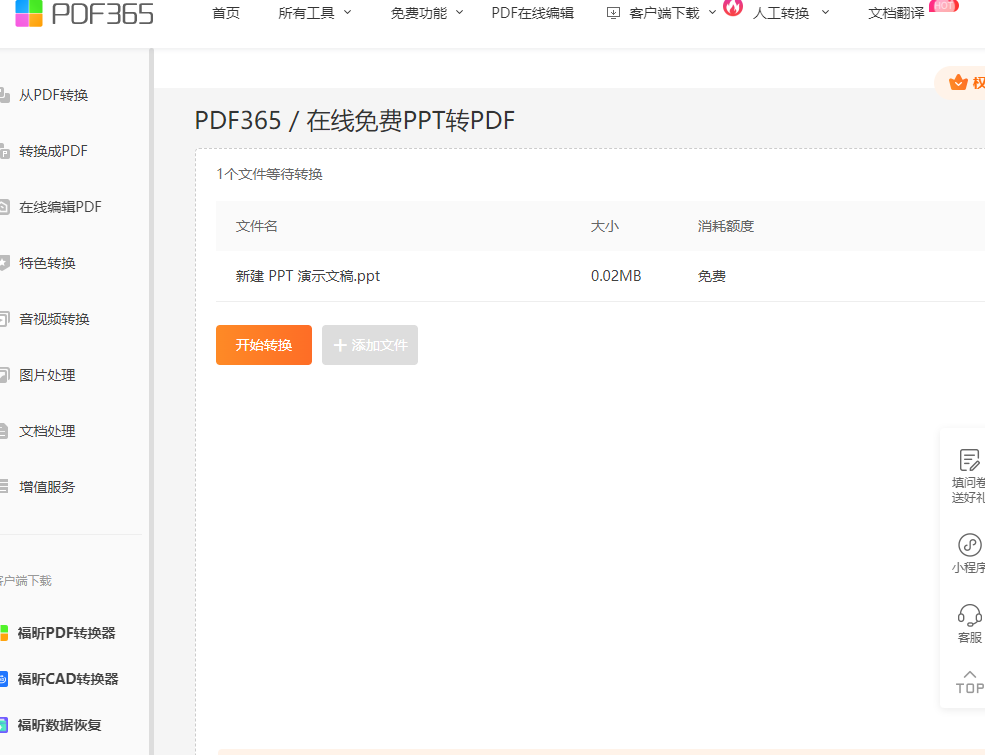Open 文档处理 in the sidebar
This screenshot has width=985, height=755.
pos(47,431)
